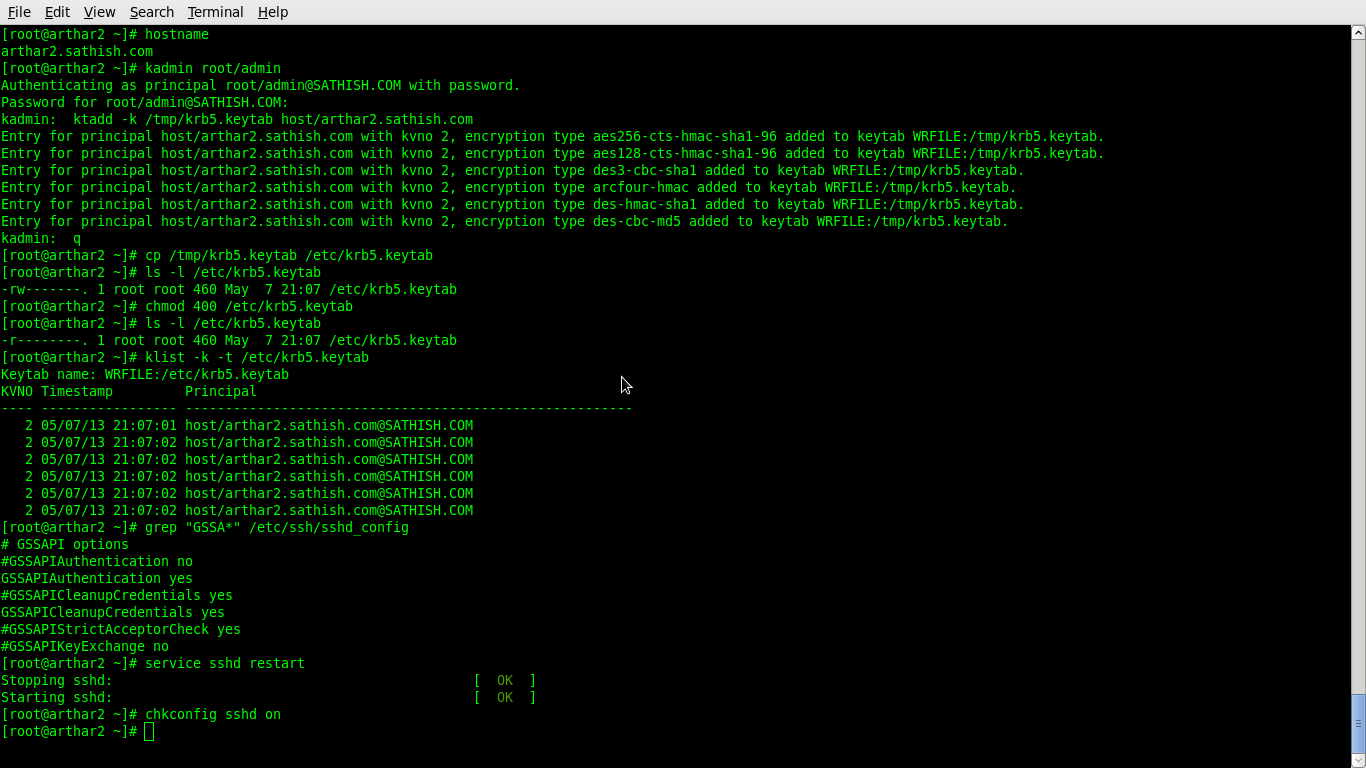1366x768 pixels.
Task: Open the Help menu
Action: (272, 11)
